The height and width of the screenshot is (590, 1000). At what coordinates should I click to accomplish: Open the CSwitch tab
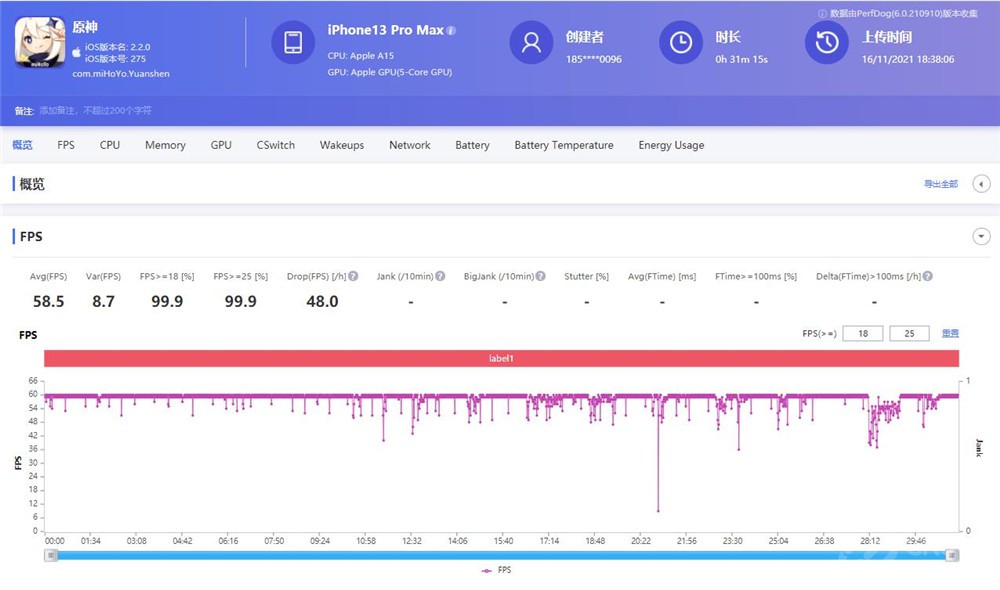[x=276, y=145]
